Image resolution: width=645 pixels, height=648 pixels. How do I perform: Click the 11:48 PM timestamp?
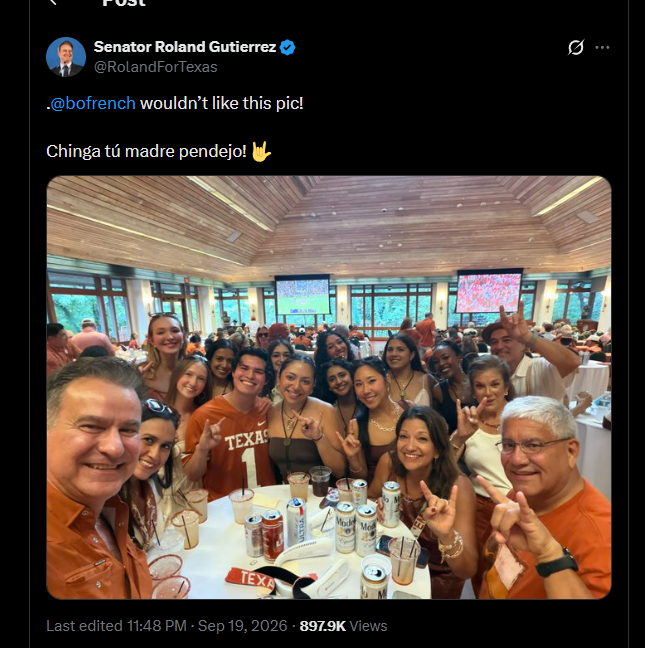pos(157,626)
